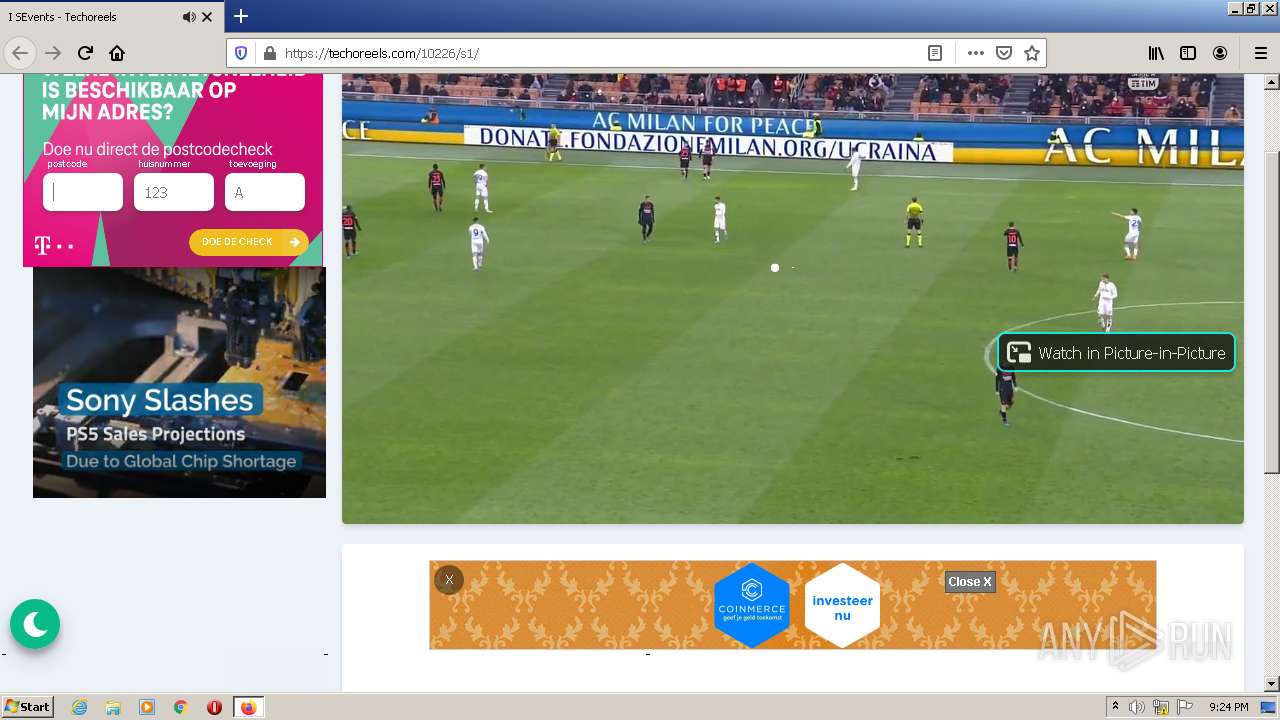Open the Action Center flag icon
Screen dimensions: 1280x720
coord(1185,707)
